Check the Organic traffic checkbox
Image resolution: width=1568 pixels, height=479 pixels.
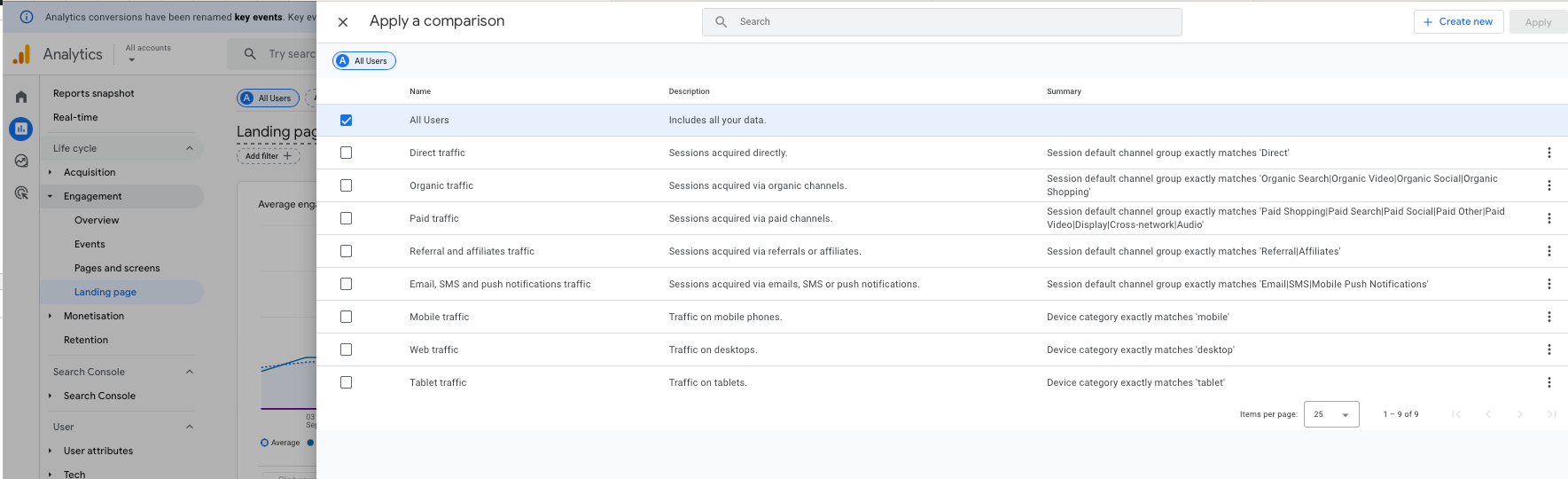(x=346, y=185)
